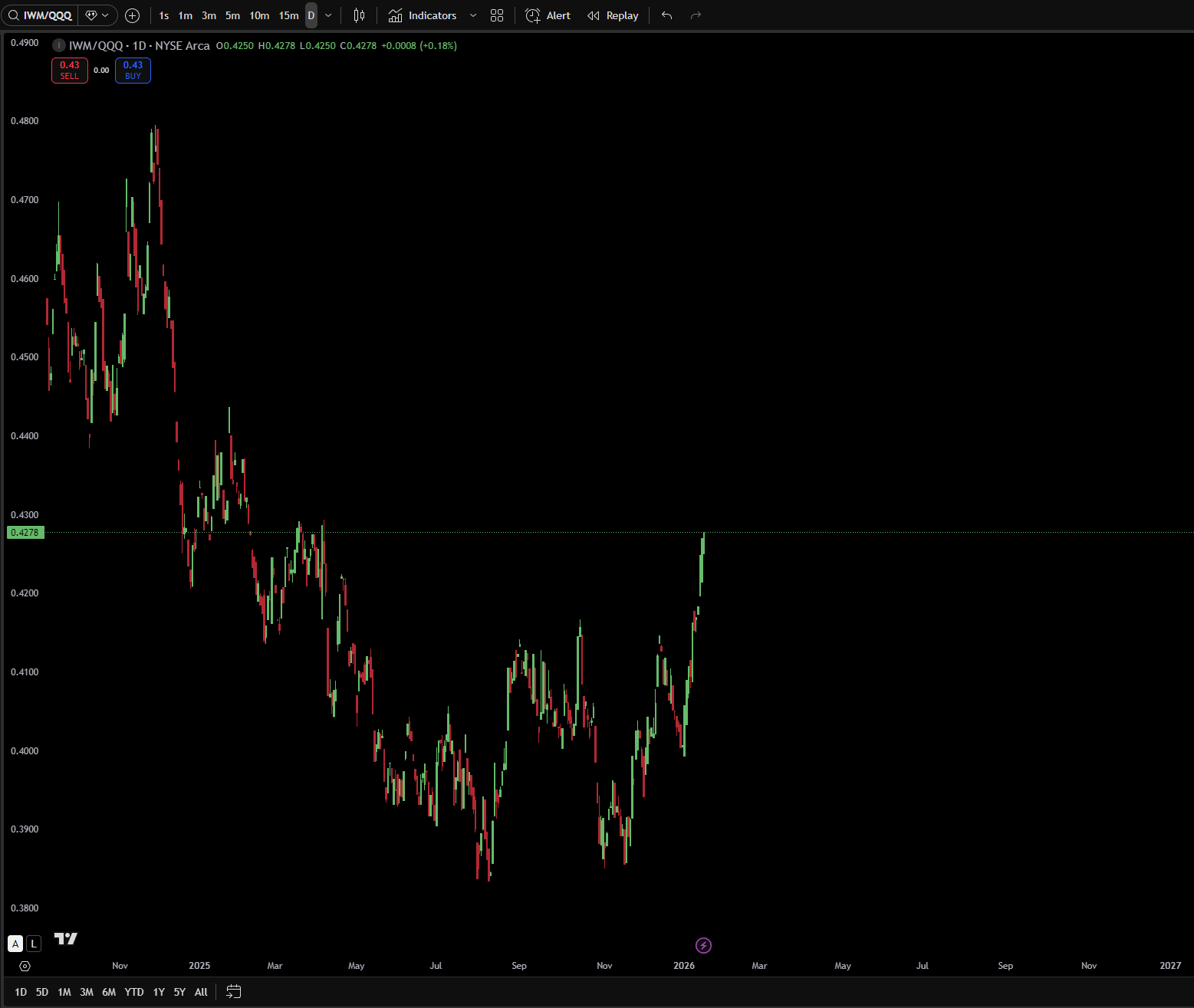Click the +0.0008 (+0.18%) change value

click(x=419, y=45)
